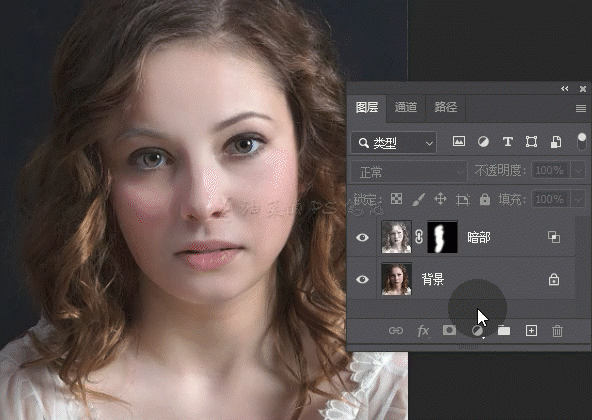592x420 pixels.
Task: Expand the 不透明度 opacity arrow
Action: [579, 171]
